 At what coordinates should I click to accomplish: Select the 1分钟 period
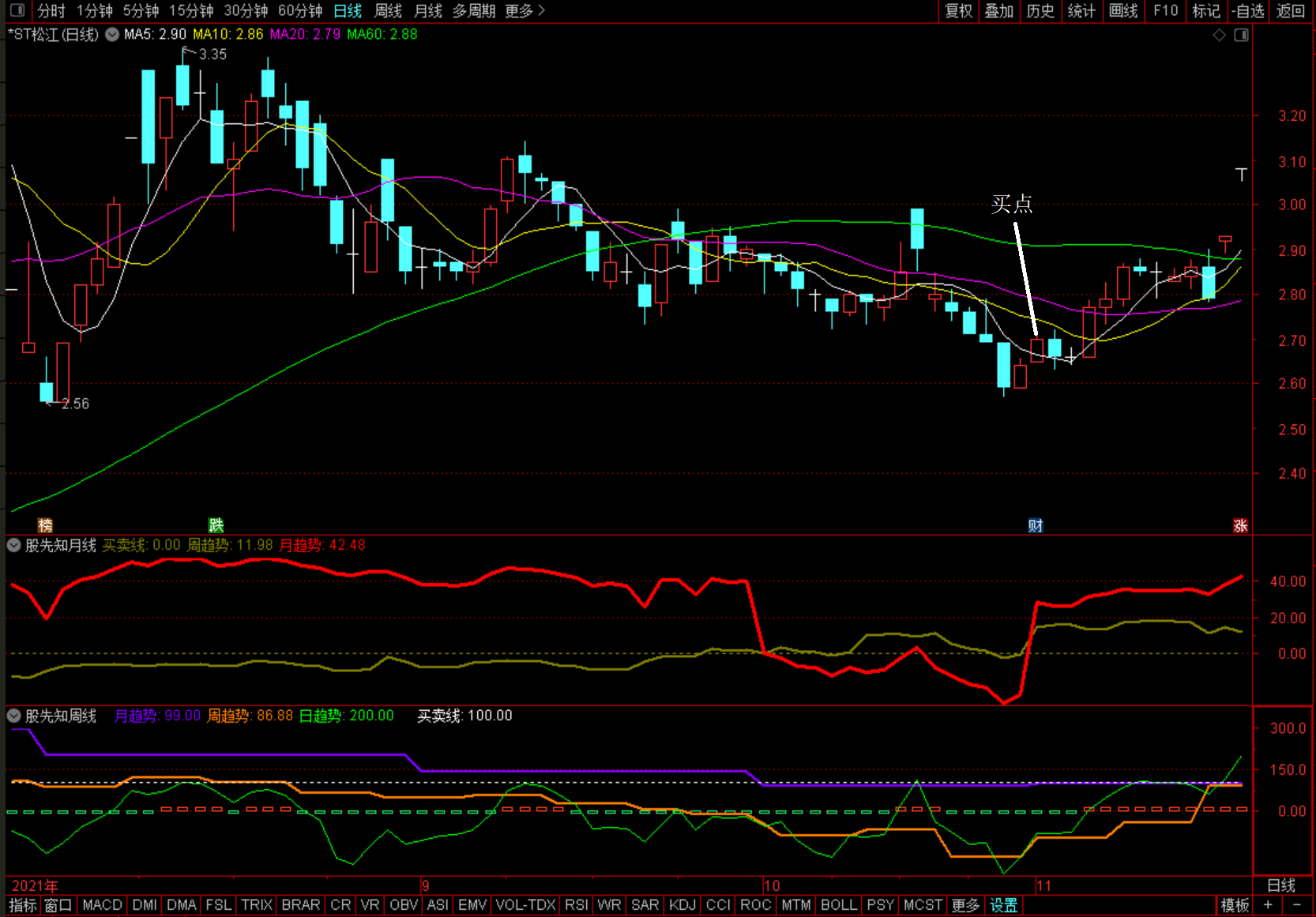tap(95, 10)
